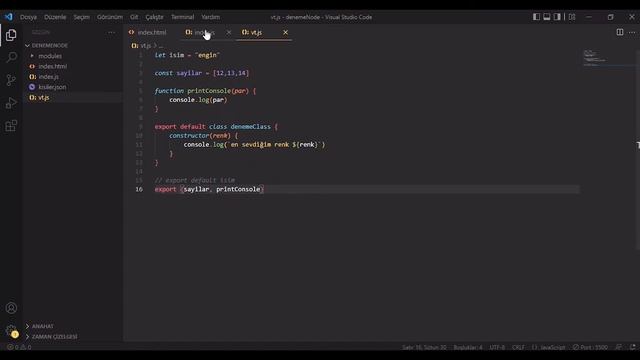Screen dimensions: 640x360
Task: Split the editor to the right
Action: (x=620, y=32)
